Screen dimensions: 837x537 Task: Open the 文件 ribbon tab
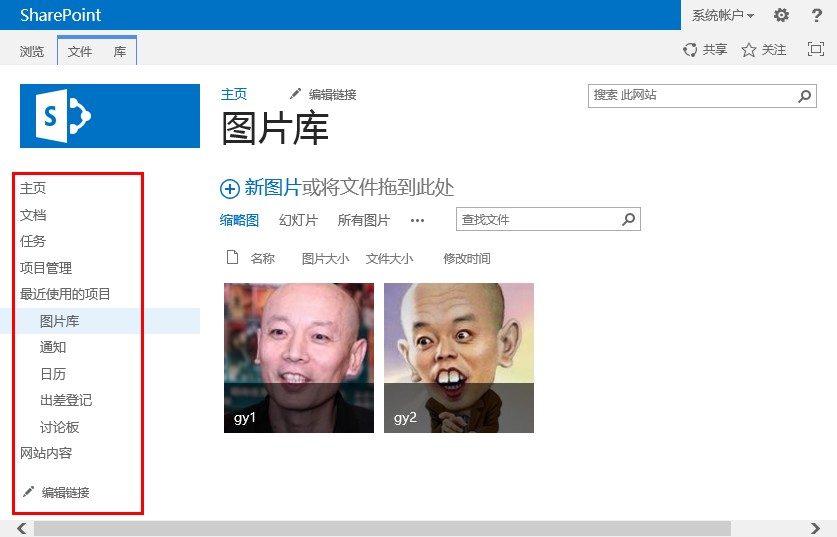[x=80, y=51]
